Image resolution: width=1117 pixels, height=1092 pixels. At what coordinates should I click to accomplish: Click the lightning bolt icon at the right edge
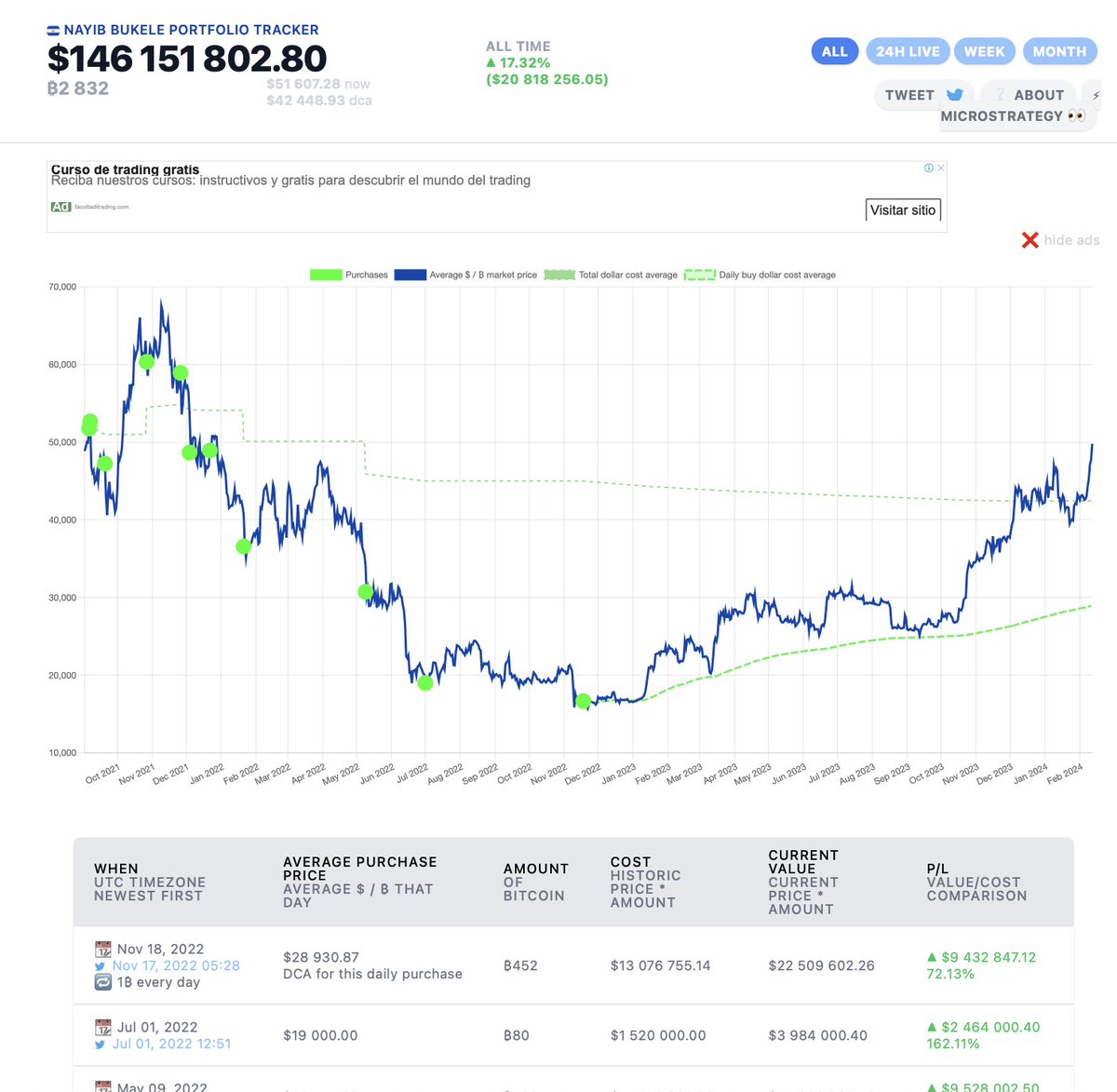point(1096,94)
